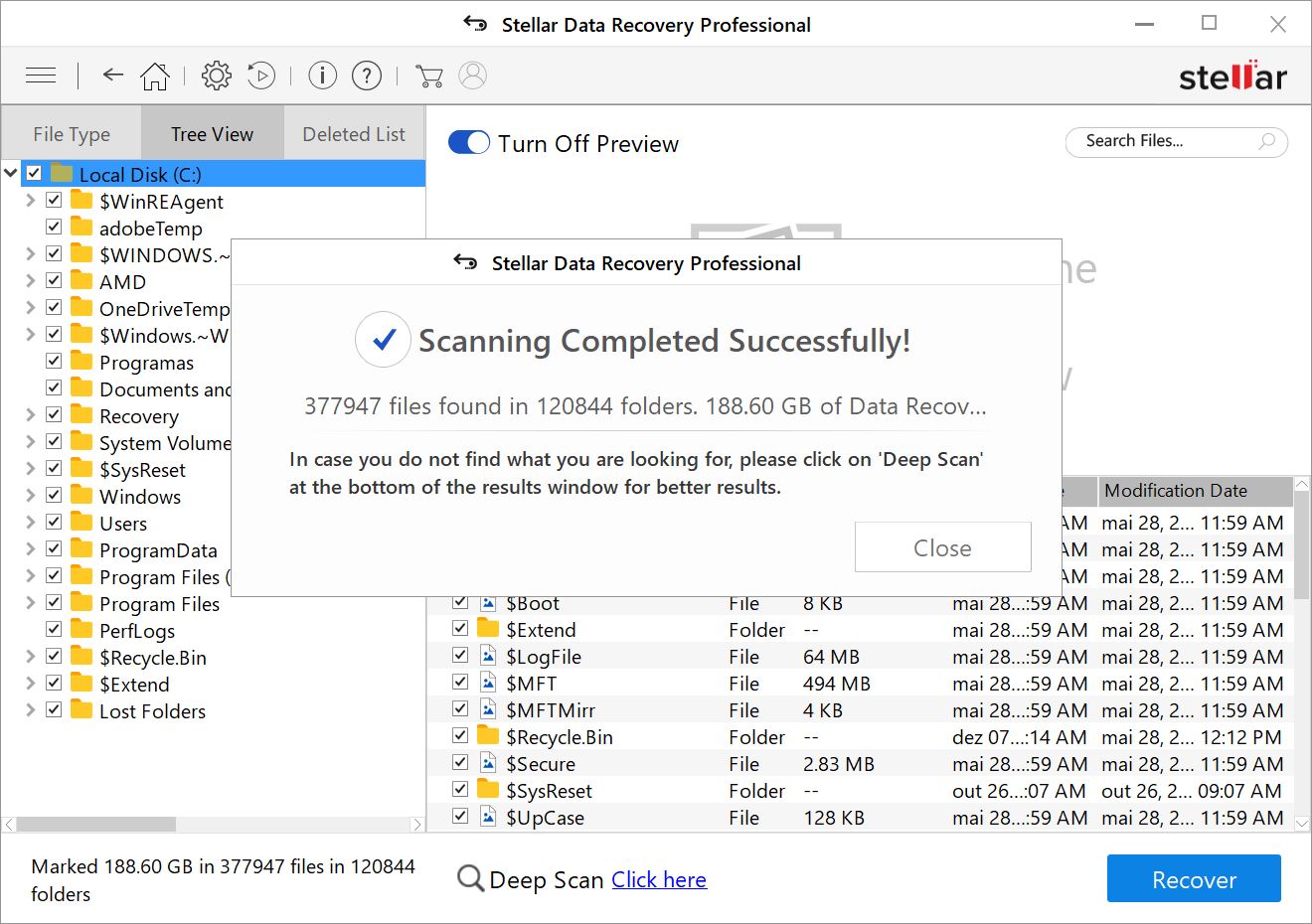Click the Windows folder icon in tree
Viewport: 1312px width, 924px height.
pyautogui.click(x=82, y=495)
